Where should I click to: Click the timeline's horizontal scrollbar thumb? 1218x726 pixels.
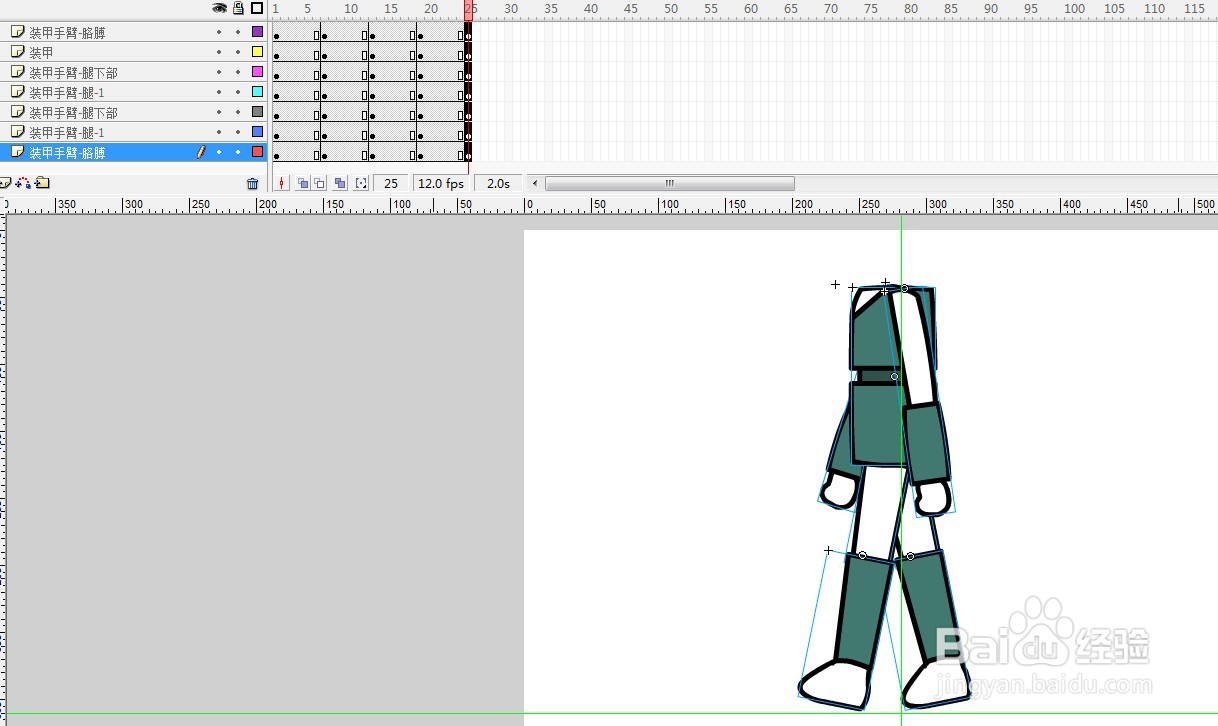point(670,183)
